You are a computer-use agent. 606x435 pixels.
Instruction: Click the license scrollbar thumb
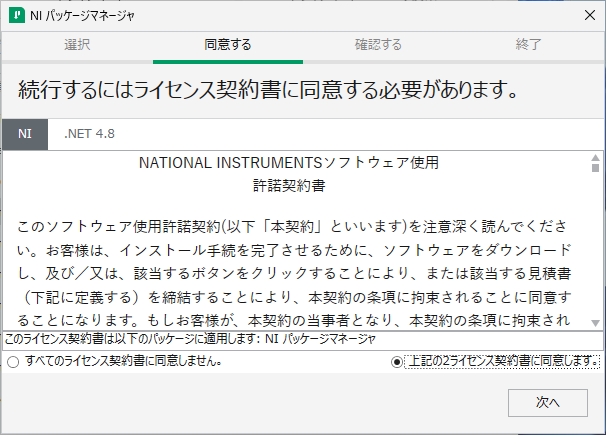coord(595,168)
